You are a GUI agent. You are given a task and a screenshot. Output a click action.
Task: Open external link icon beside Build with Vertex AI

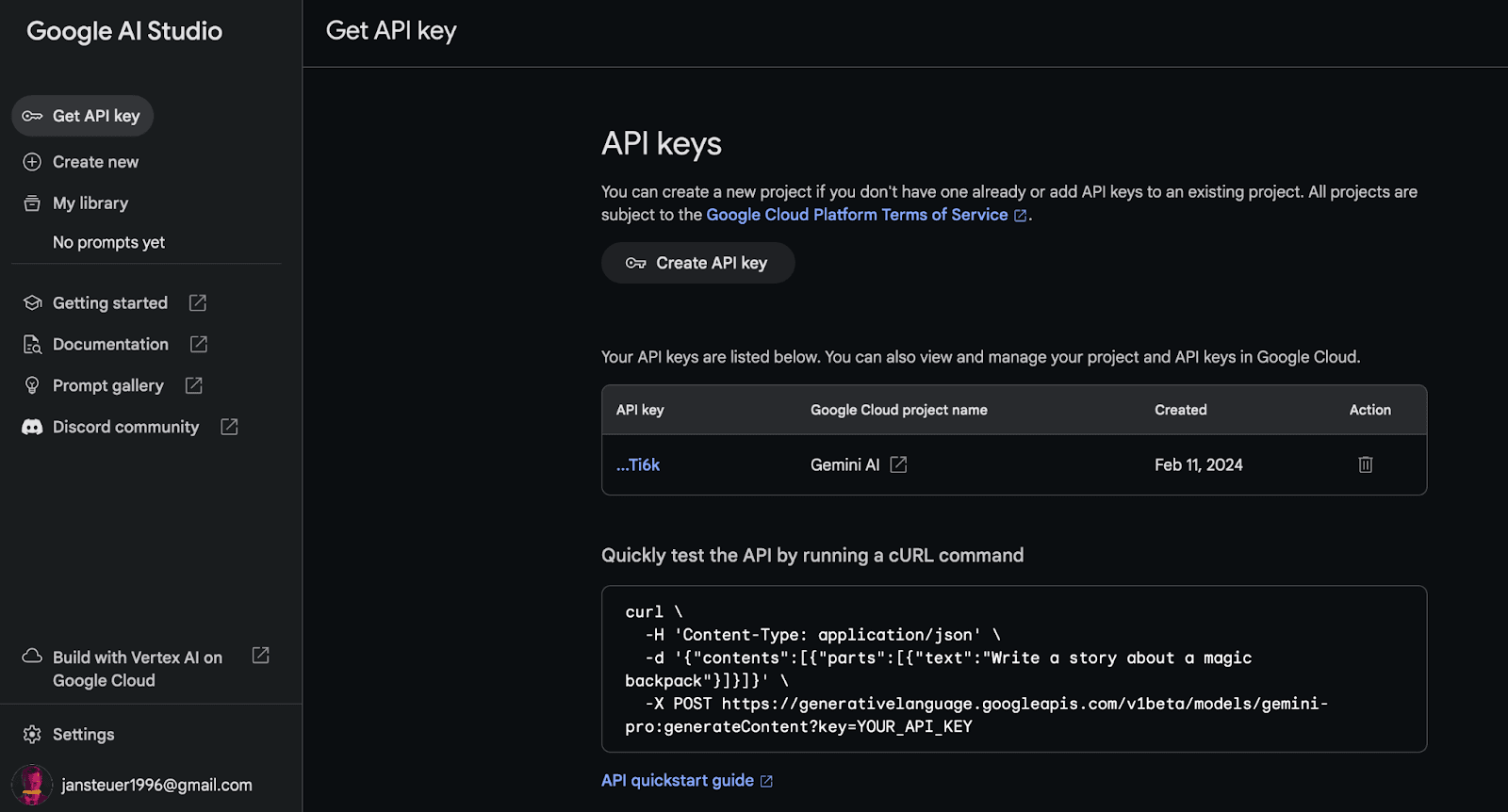[x=261, y=656]
